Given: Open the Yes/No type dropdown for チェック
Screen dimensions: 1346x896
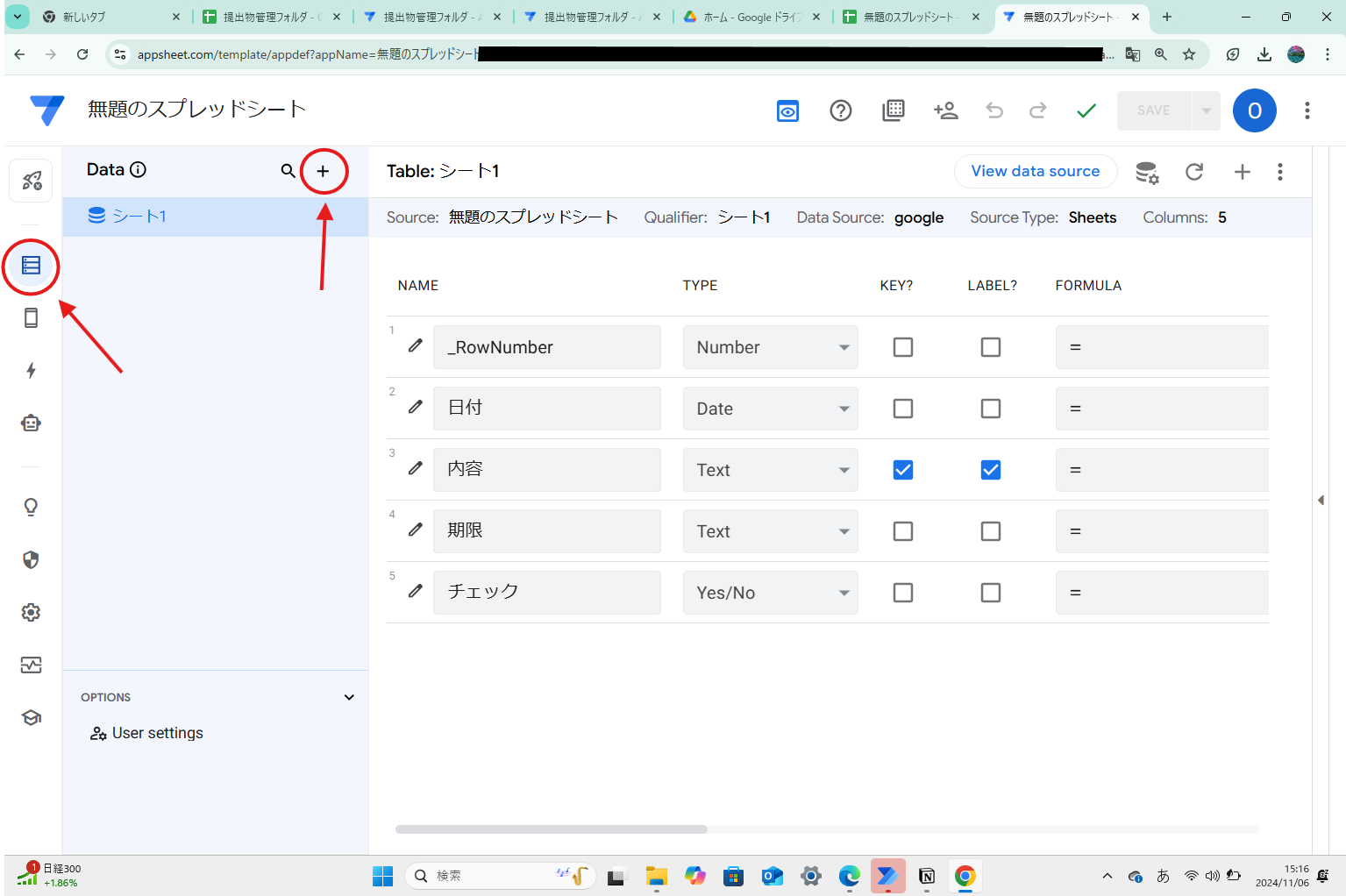Looking at the screenshot, I should click(x=771, y=593).
